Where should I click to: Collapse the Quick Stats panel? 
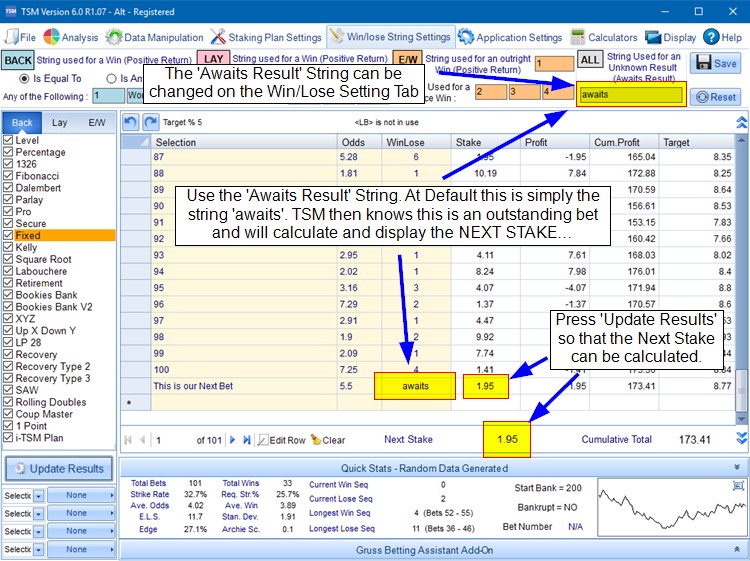(738, 467)
